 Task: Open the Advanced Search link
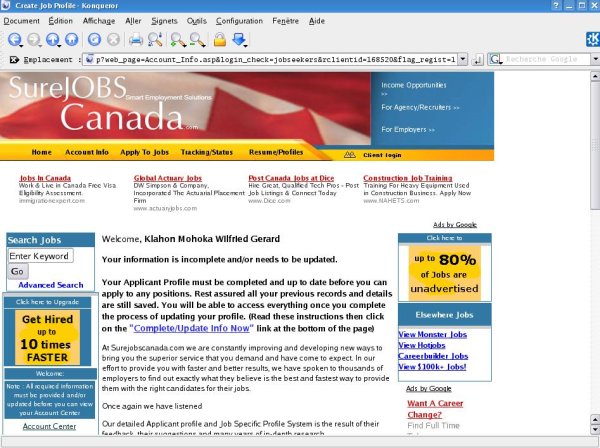[51, 285]
